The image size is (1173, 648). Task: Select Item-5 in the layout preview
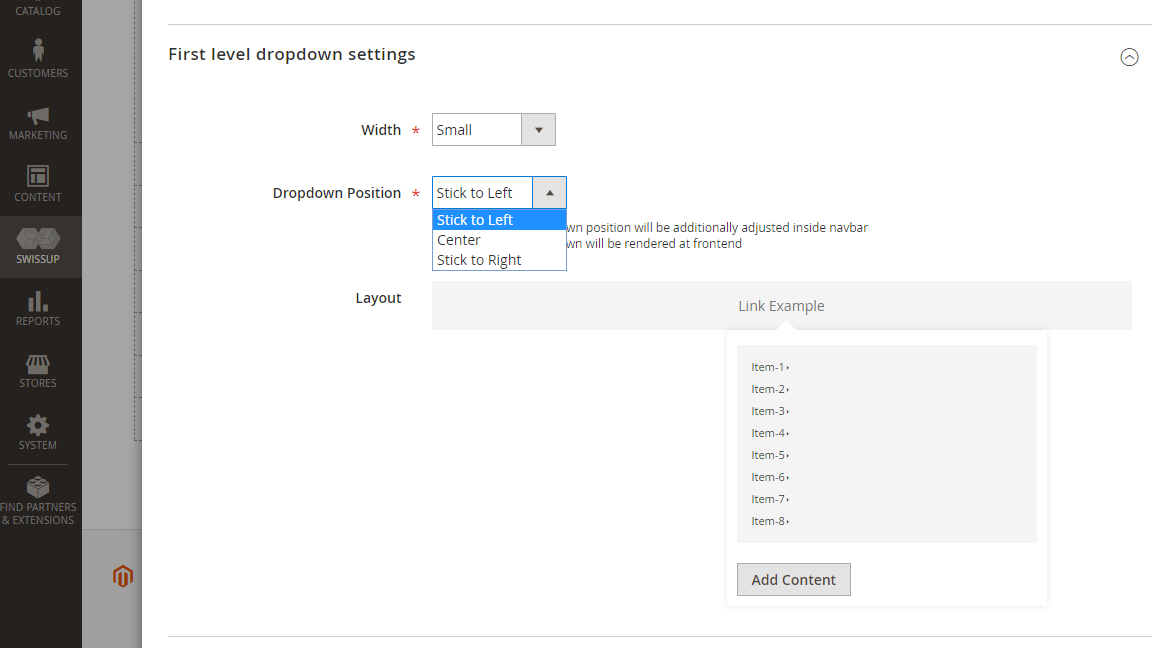(x=769, y=455)
